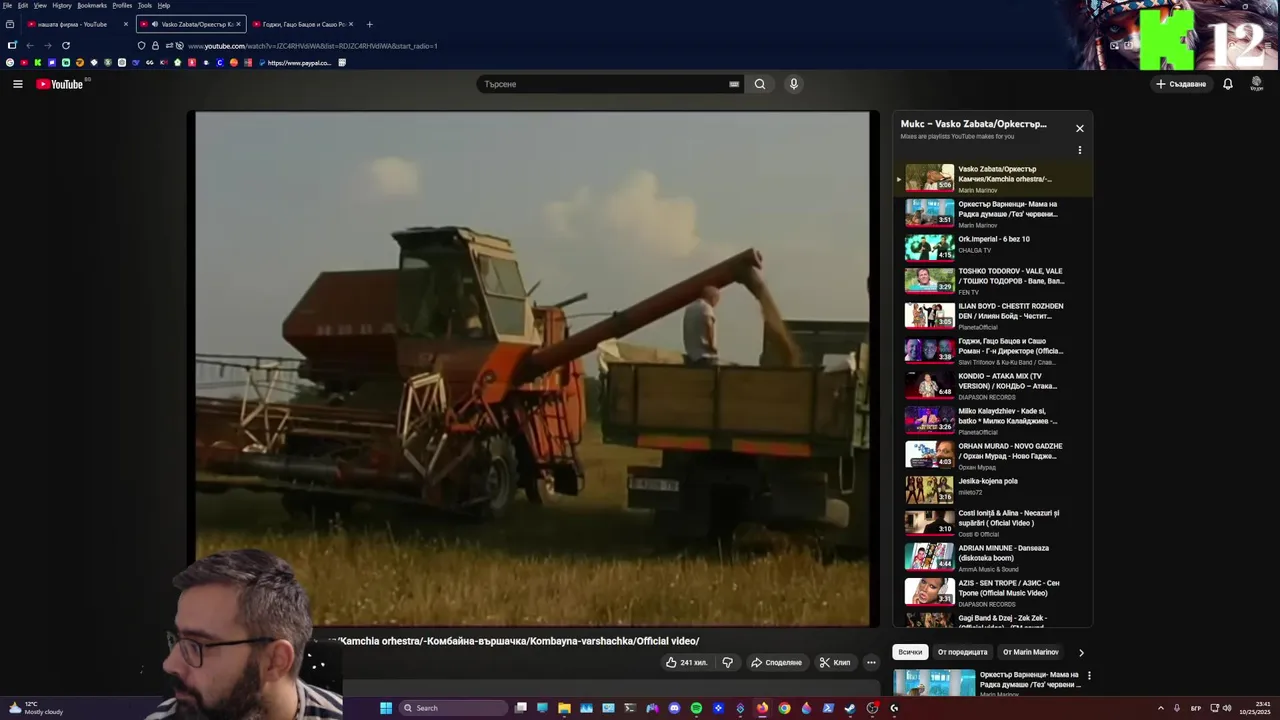This screenshot has height=720, width=1280.
Task: Open File Explorer from the taskbar
Action: pos(564,708)
